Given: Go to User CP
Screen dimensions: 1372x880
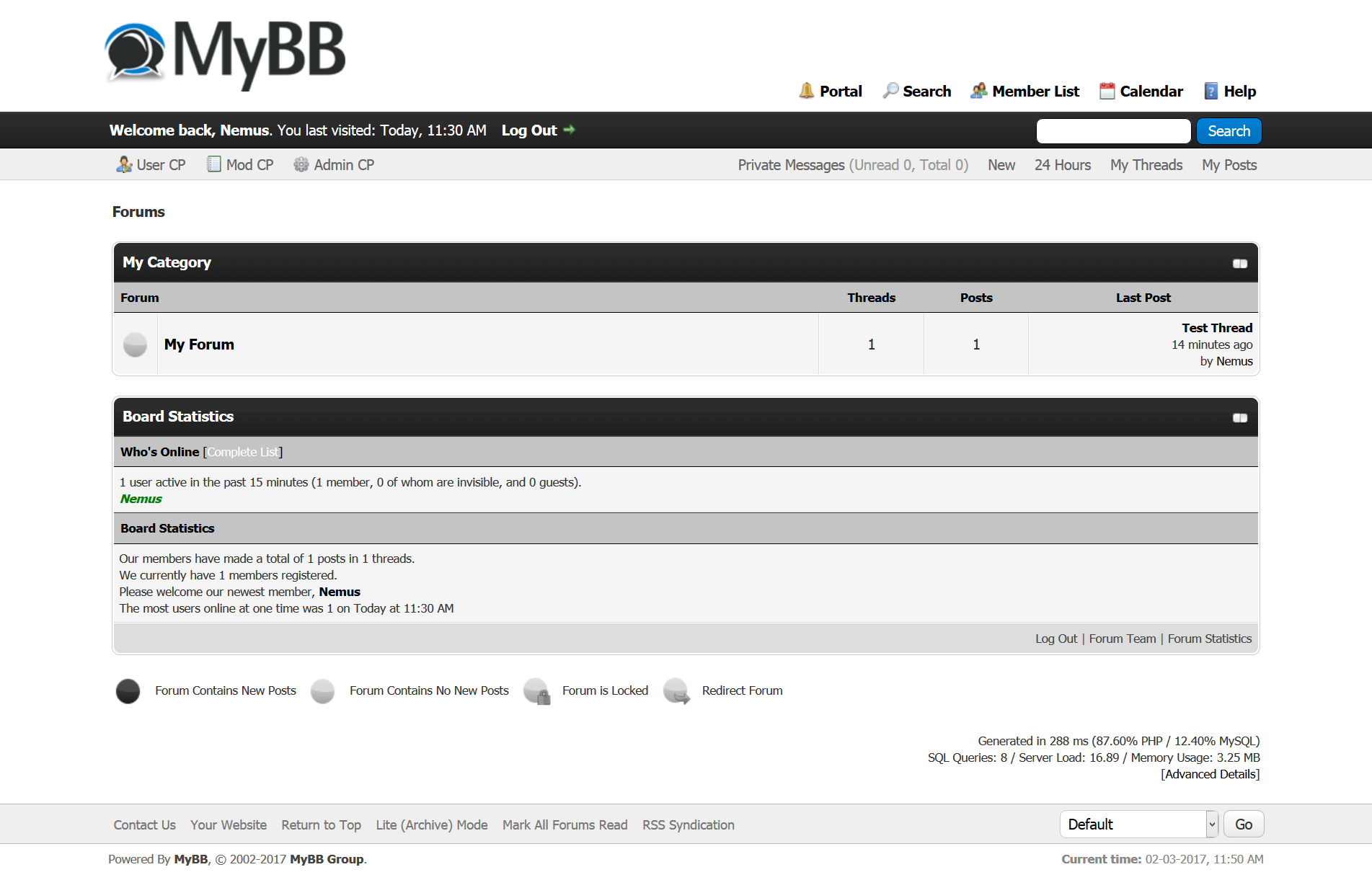Looking at the screenshot, I should point(161,164).
